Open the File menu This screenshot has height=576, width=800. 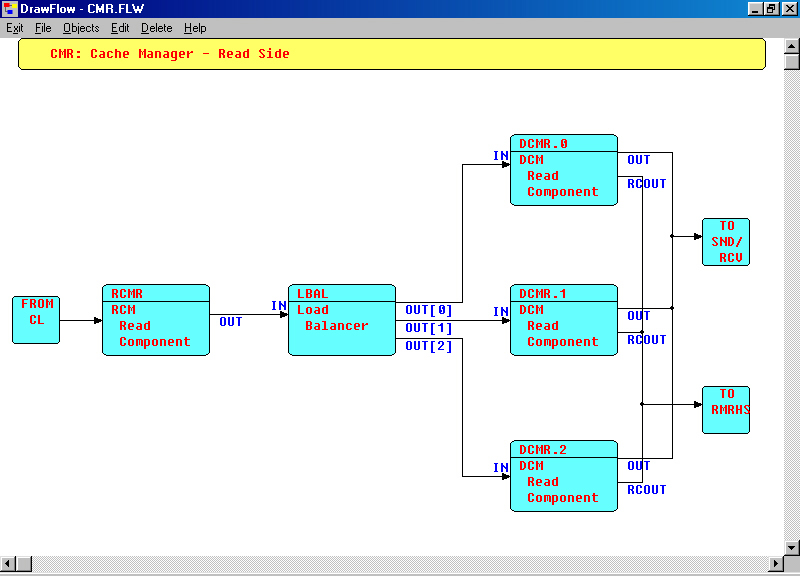(43, 28)
